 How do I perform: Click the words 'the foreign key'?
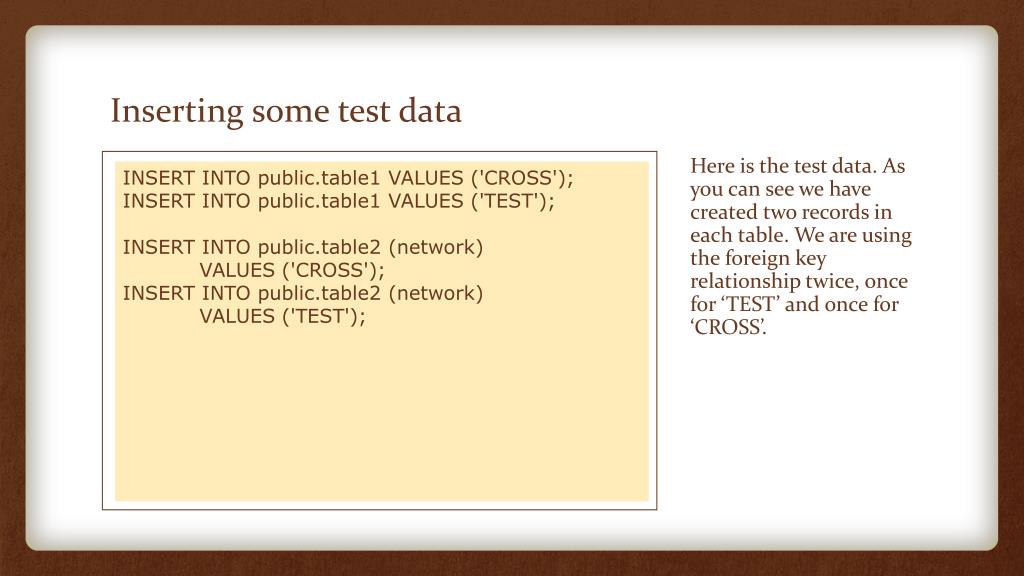point(758,259)
